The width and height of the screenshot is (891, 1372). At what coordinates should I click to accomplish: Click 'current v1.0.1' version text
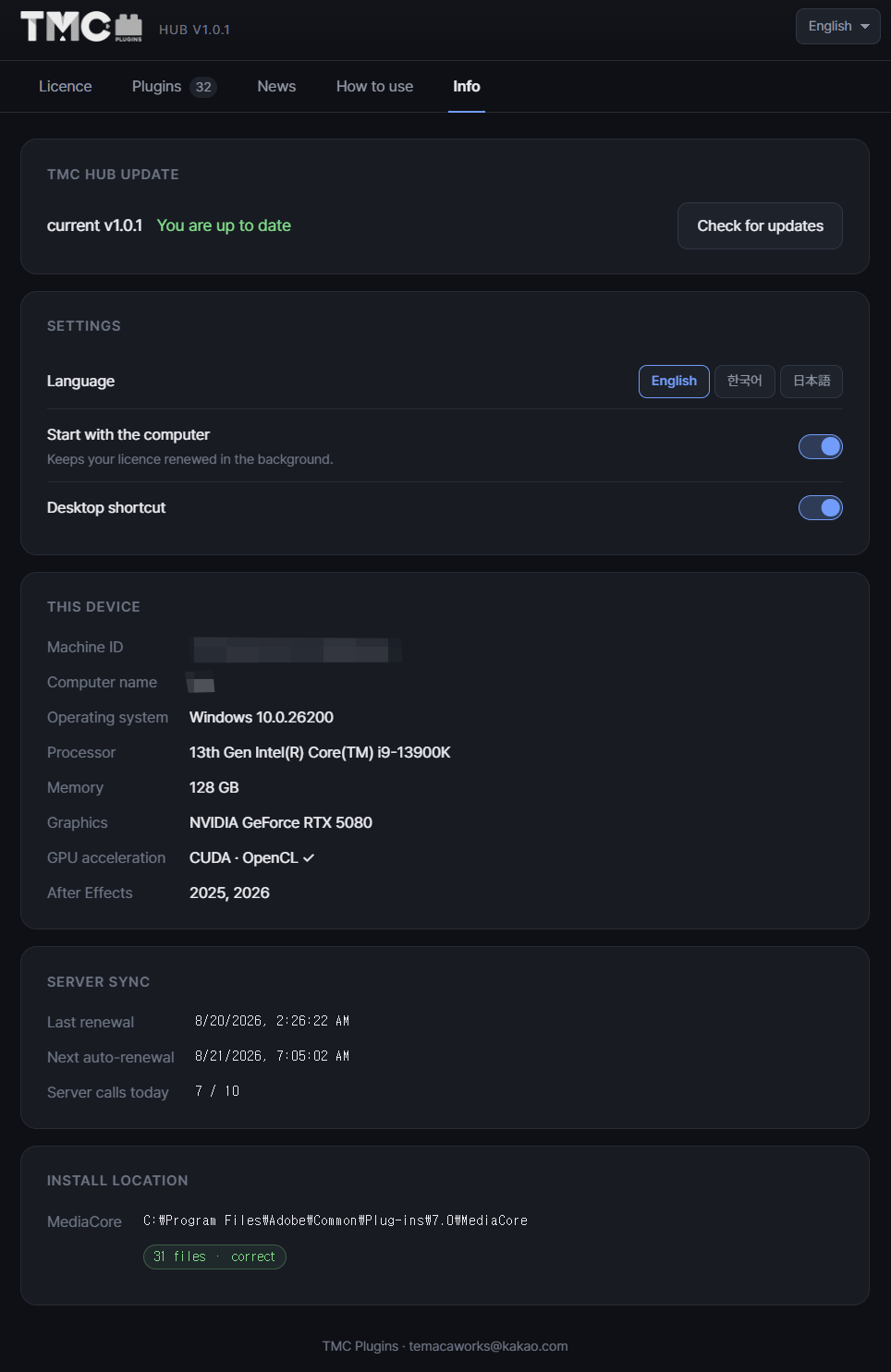point(94,225)
